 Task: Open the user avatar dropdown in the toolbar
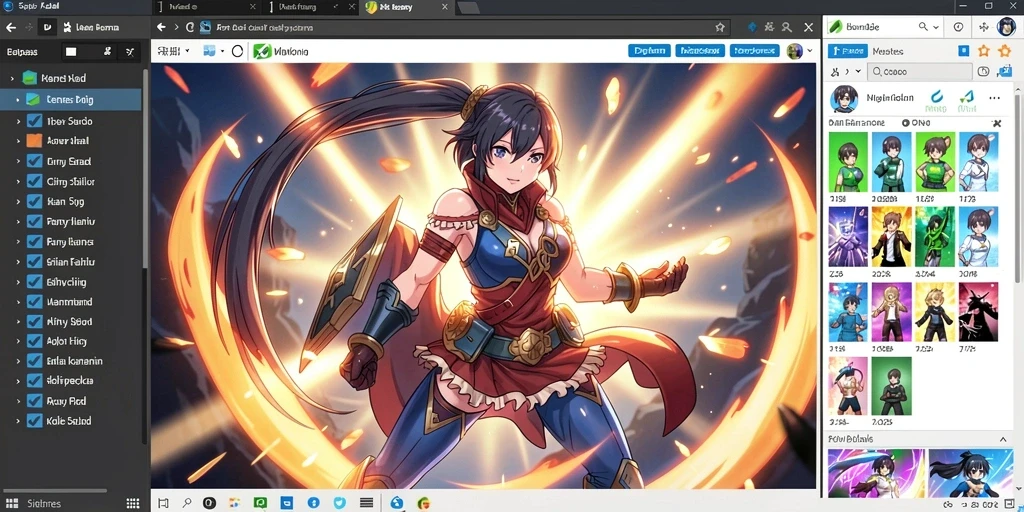800,51
